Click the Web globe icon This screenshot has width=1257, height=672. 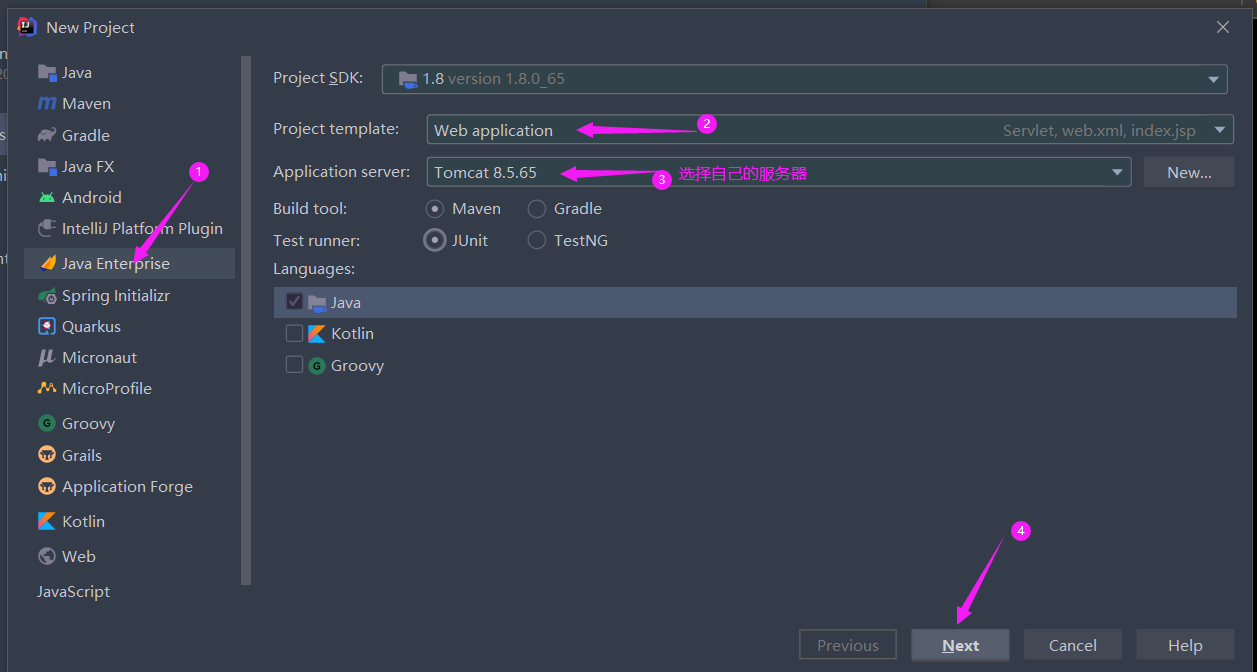47,556
